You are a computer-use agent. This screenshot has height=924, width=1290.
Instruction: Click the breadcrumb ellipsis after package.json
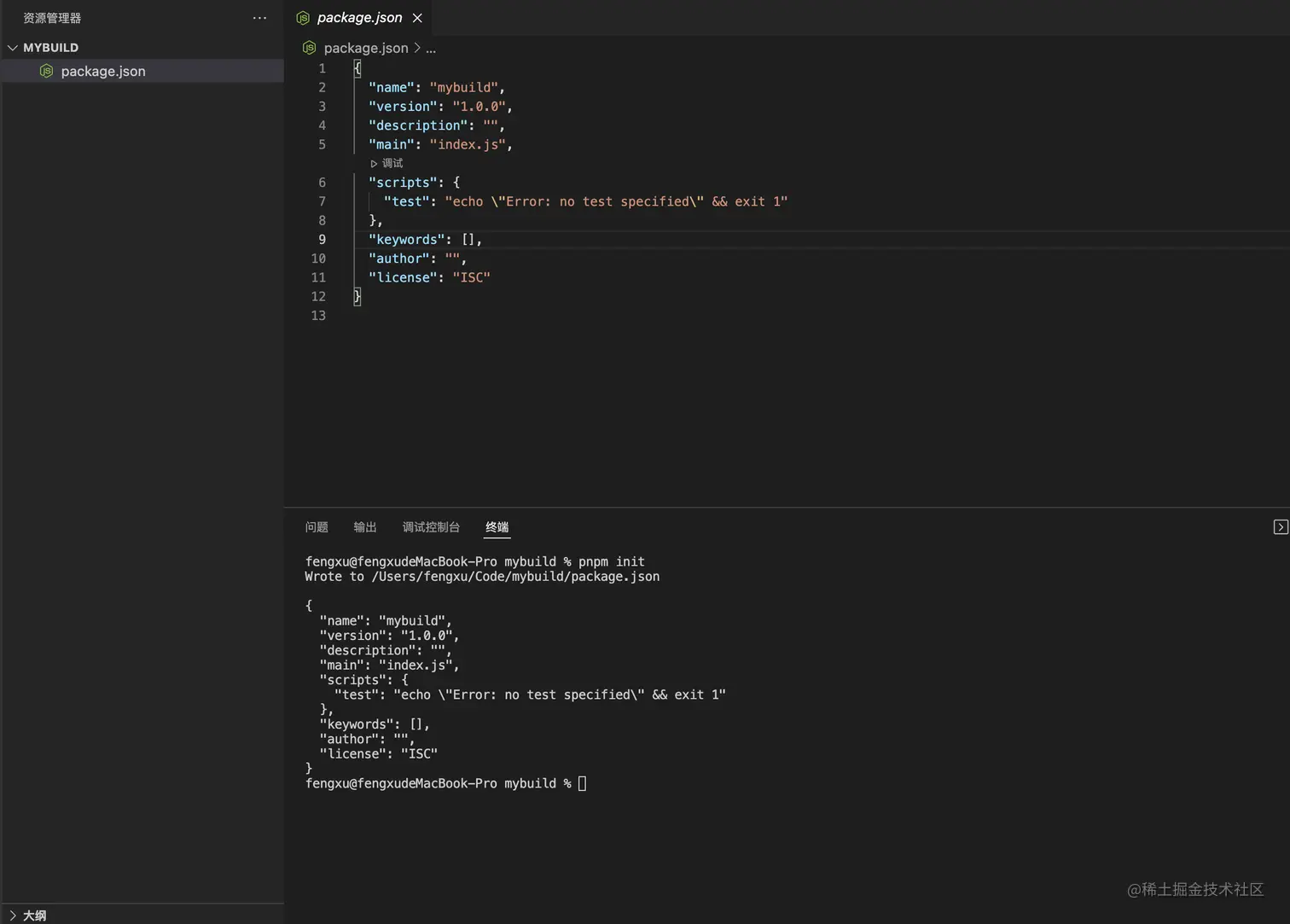point(431,49)
